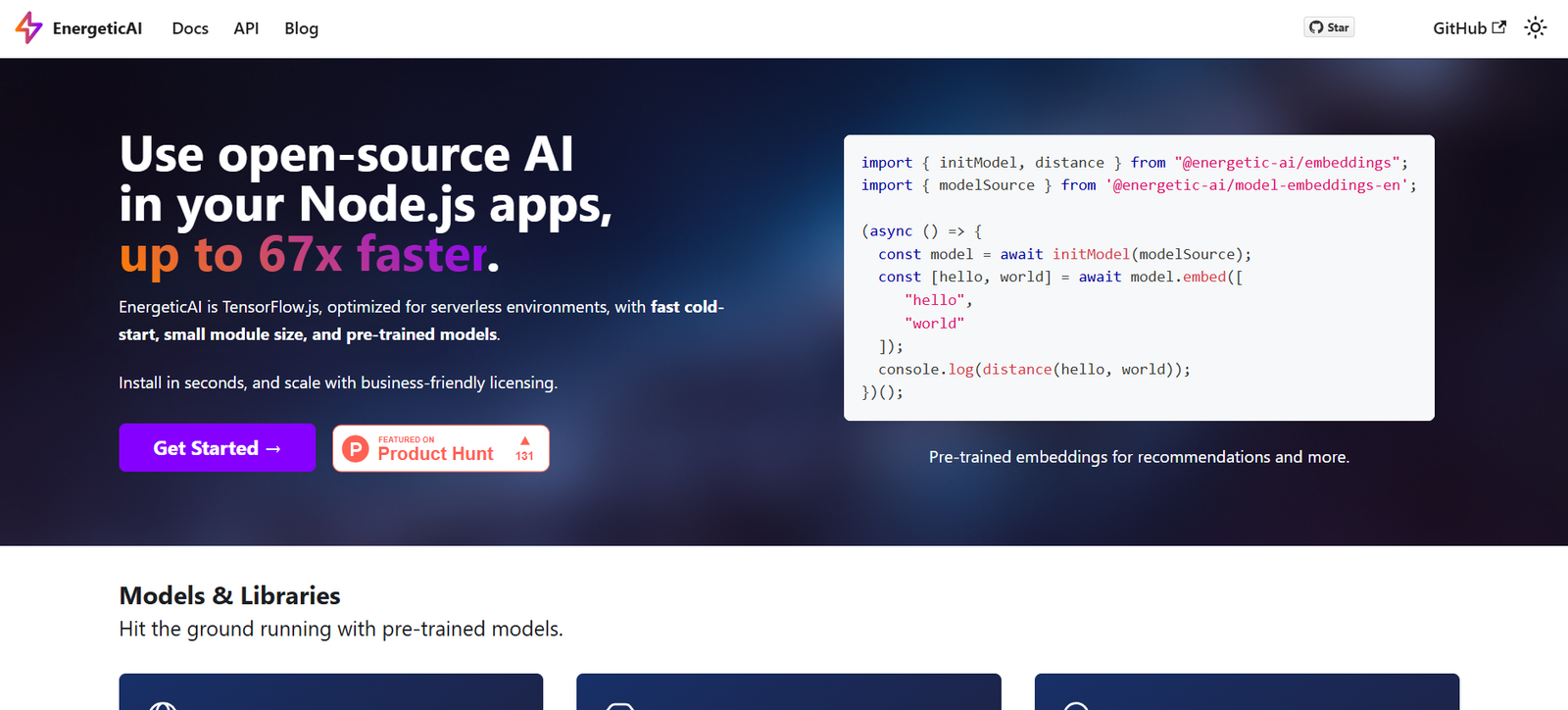Open the GitHub text link in navbar
Viewport: 1568px width, 710px height.
(x=1459, y=28)
